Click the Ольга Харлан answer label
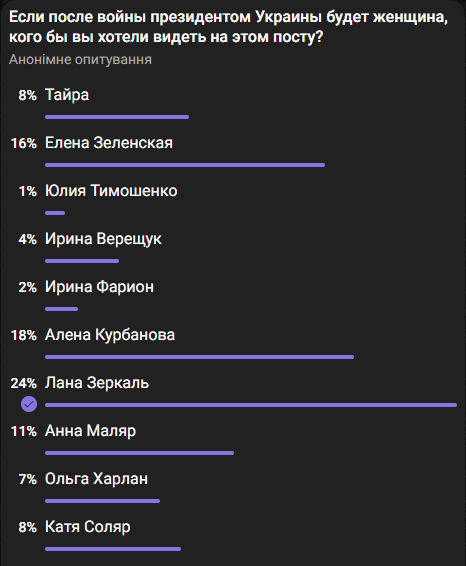 (x=96, y=479)
